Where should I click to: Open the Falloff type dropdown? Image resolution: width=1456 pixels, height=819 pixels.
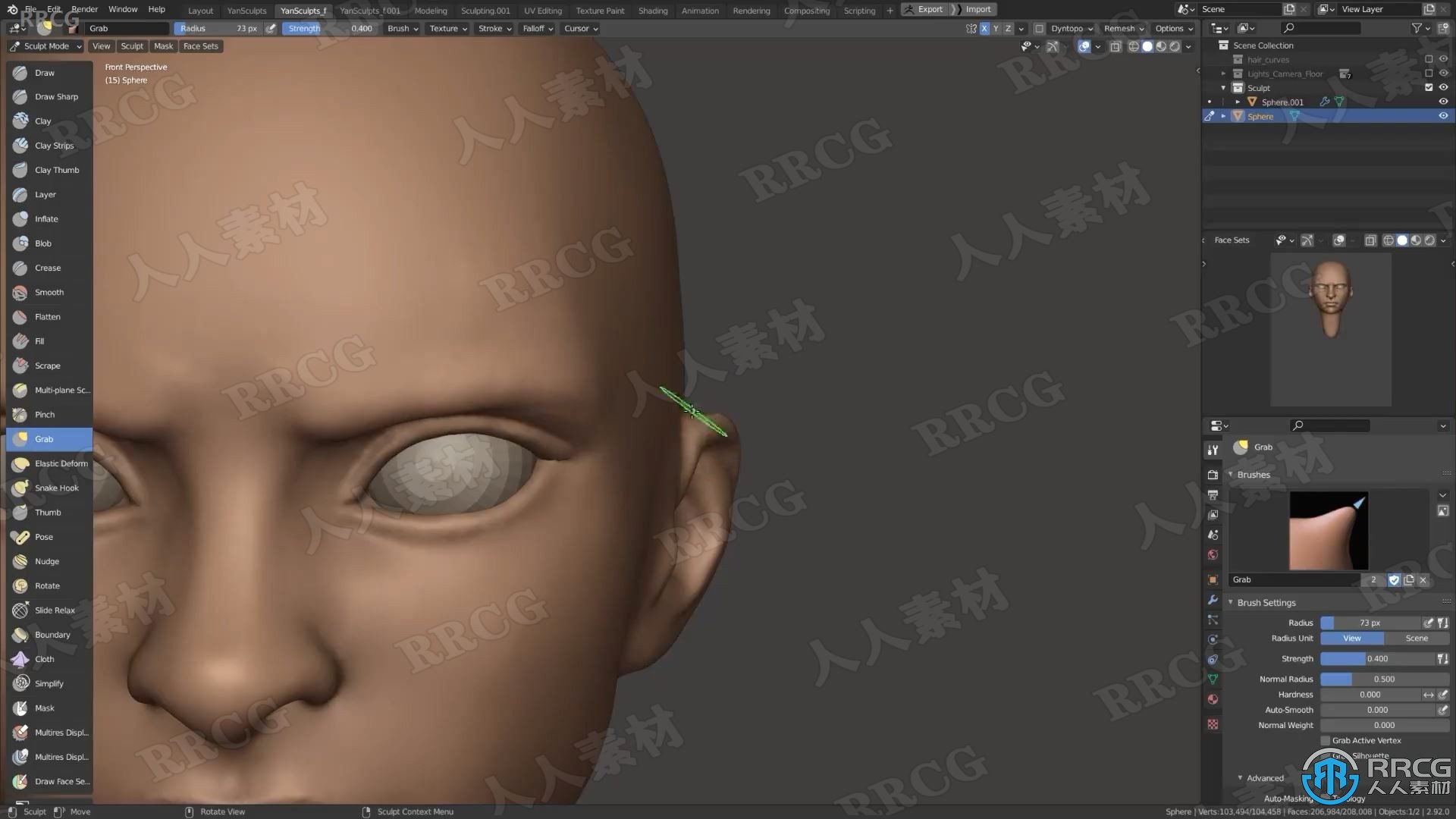[535, 28]
